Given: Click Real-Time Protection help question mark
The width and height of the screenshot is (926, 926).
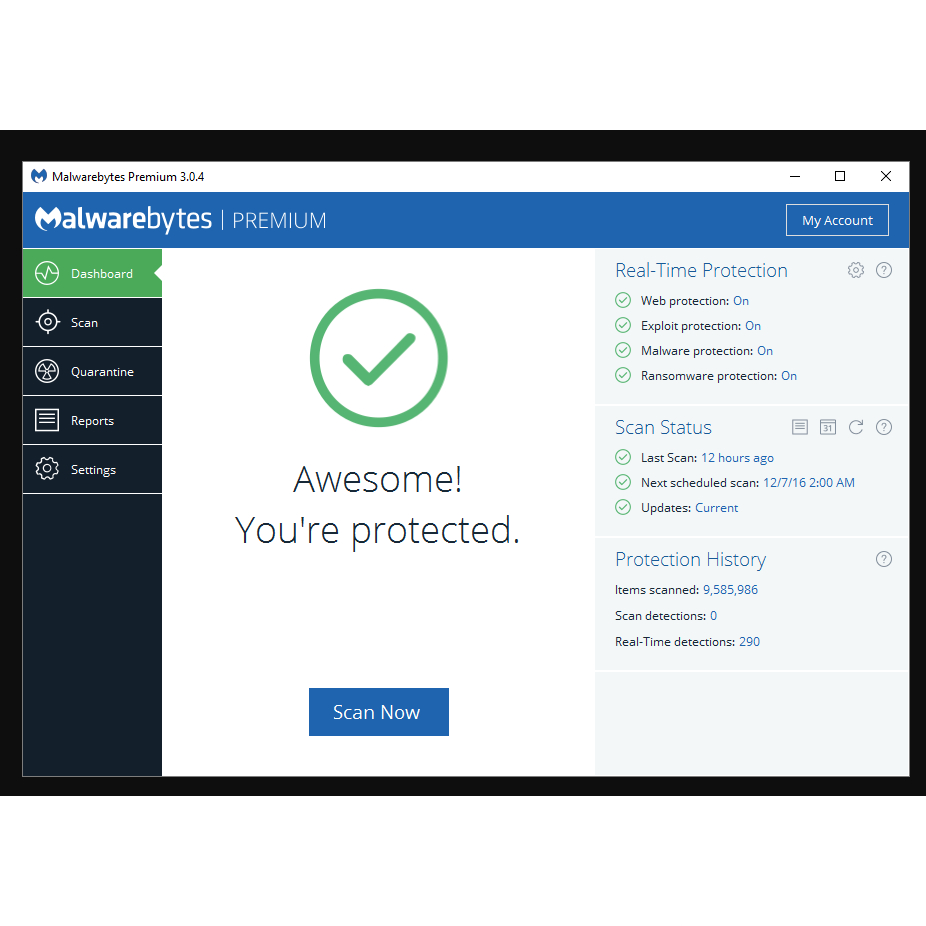Looking at the screenshot, I should click(x=883, y=270).
